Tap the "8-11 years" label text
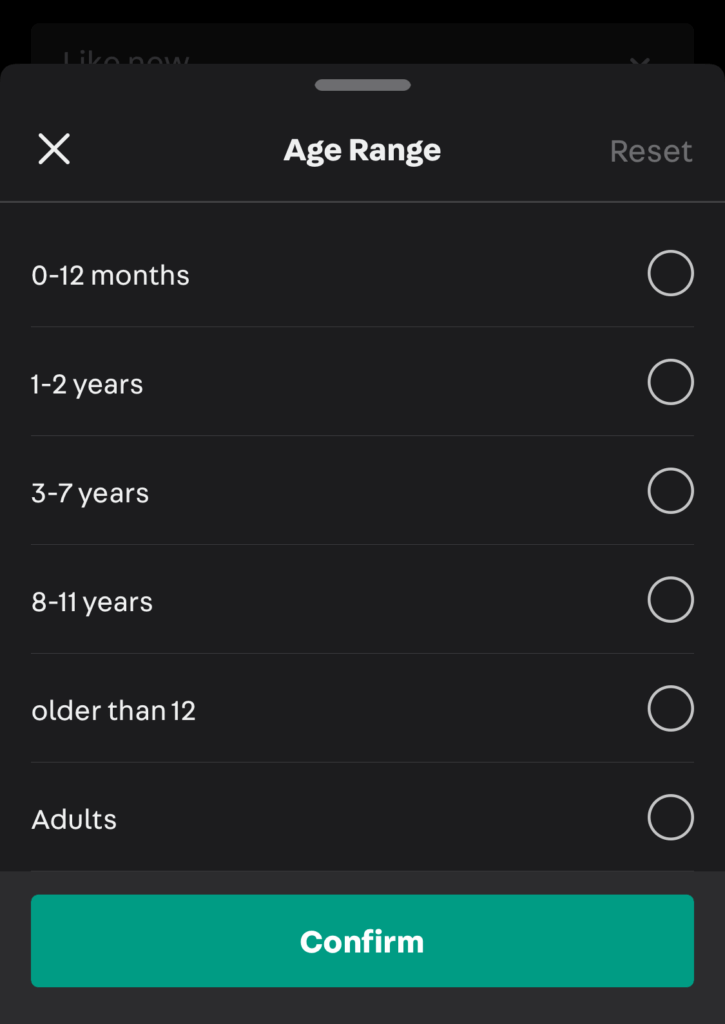Image resolution: width=725 pixels, height=1024 pixels. pos(92,602)
